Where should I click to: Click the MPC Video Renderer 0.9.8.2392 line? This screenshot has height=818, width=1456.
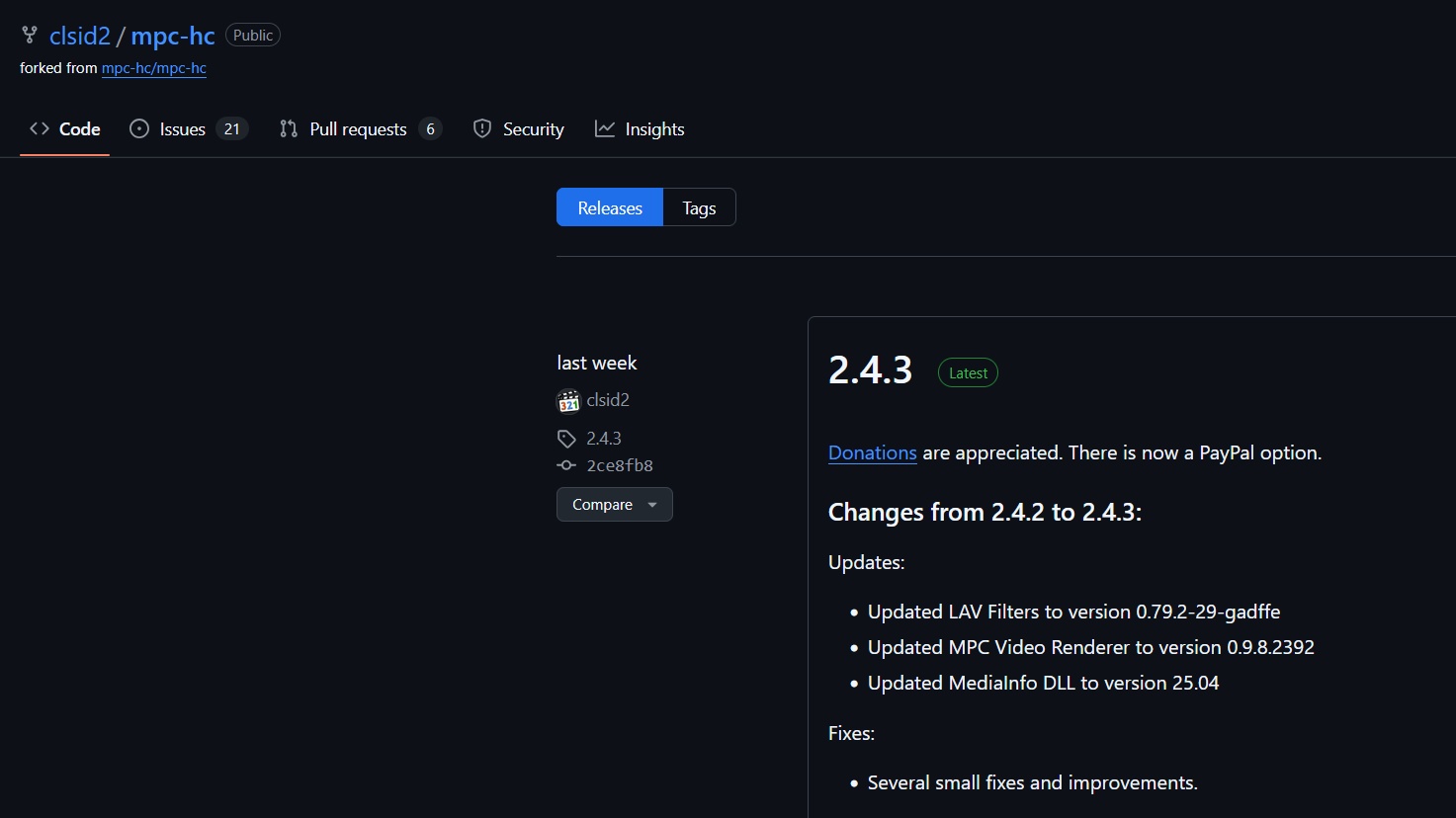click(x=1091, y=647)
